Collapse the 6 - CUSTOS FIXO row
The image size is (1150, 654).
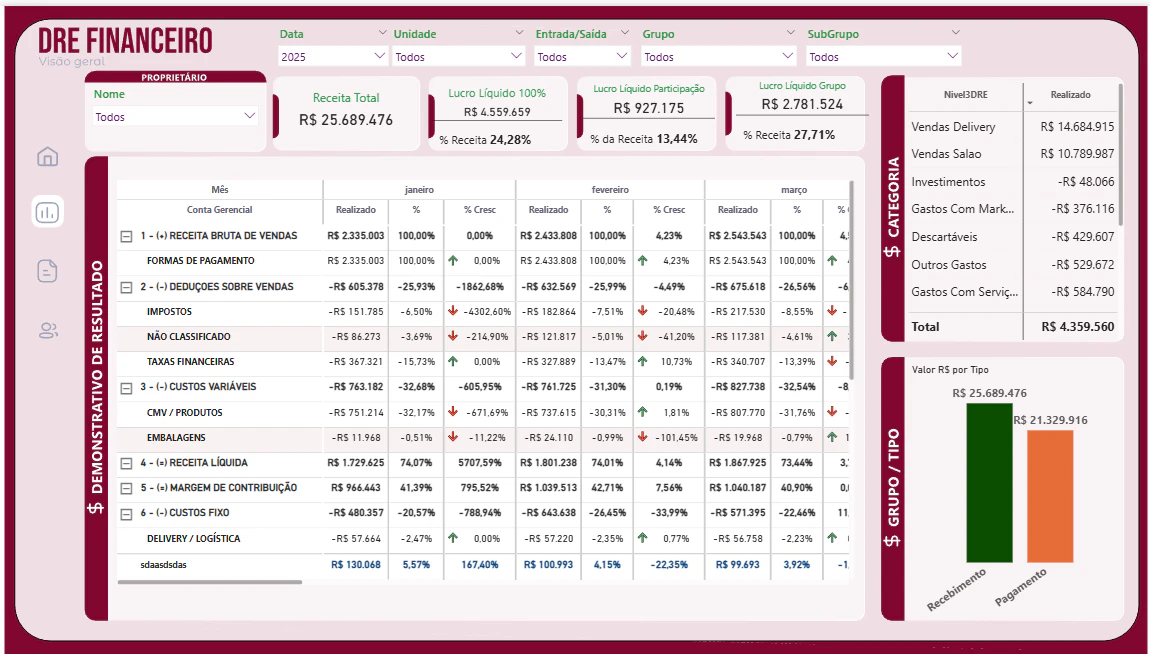(126, 513)
